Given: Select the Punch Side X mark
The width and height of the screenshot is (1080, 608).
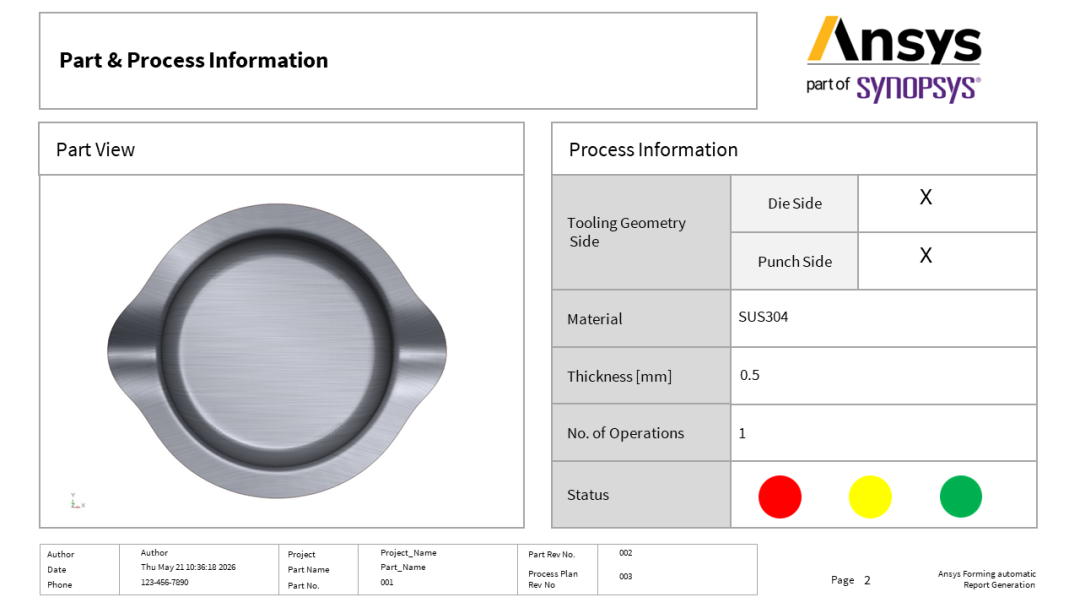Looking at the screenshot, I should [926, 255].
